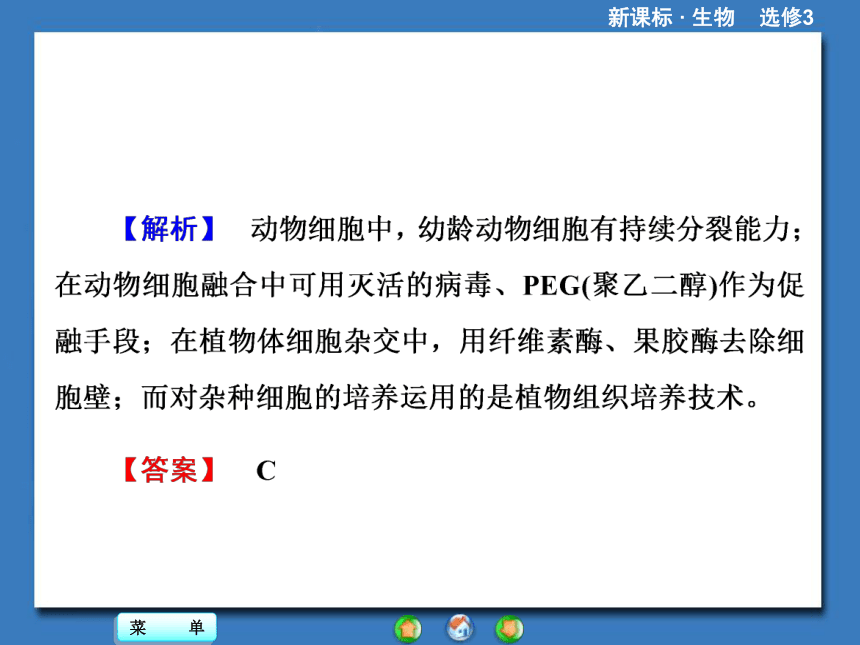The height and width of the screenshot is (645, 860).
Task: Click the header text 选修3
Action: [787, 18]
